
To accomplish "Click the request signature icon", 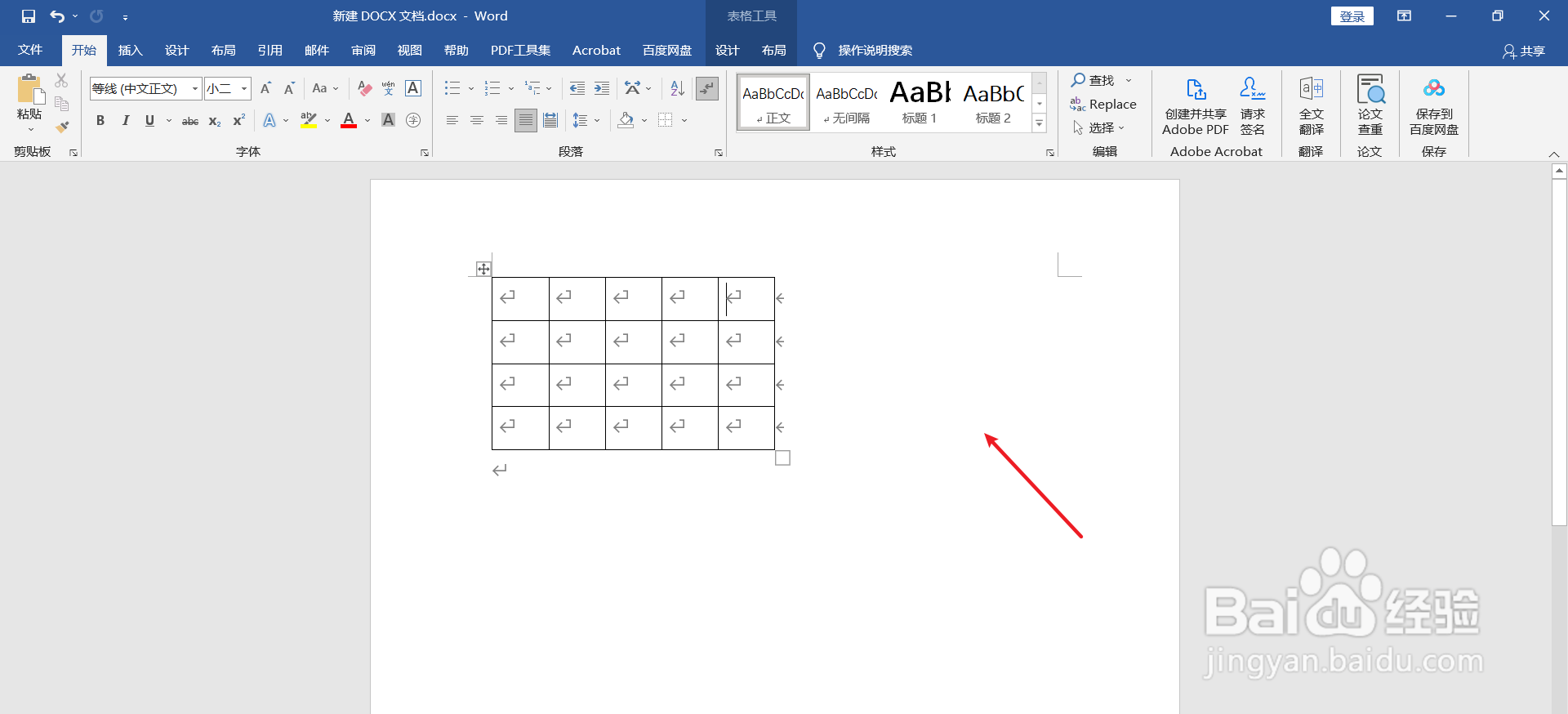I will click(1252, 106).
